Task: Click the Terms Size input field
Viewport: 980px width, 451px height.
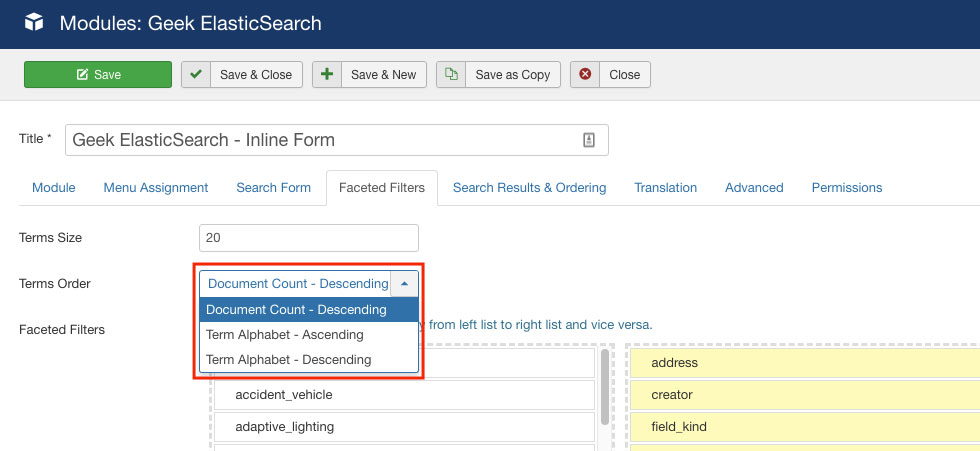Action: tap(309, 238)
